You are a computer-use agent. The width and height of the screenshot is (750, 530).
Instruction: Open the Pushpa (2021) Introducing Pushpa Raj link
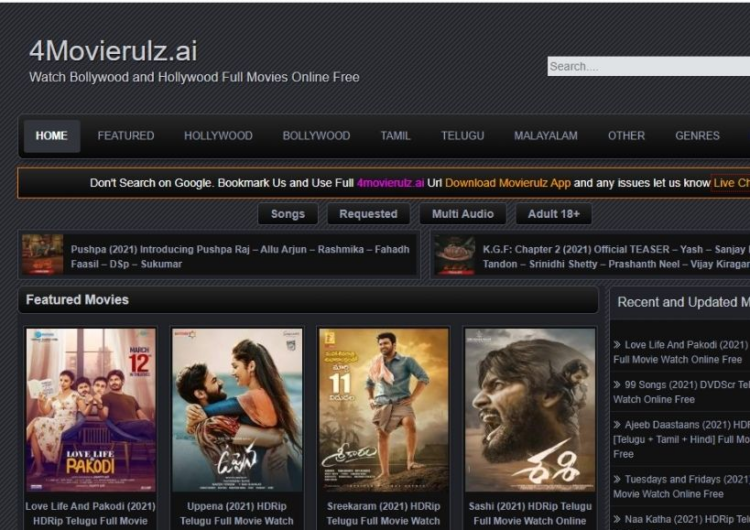point(240,256)
